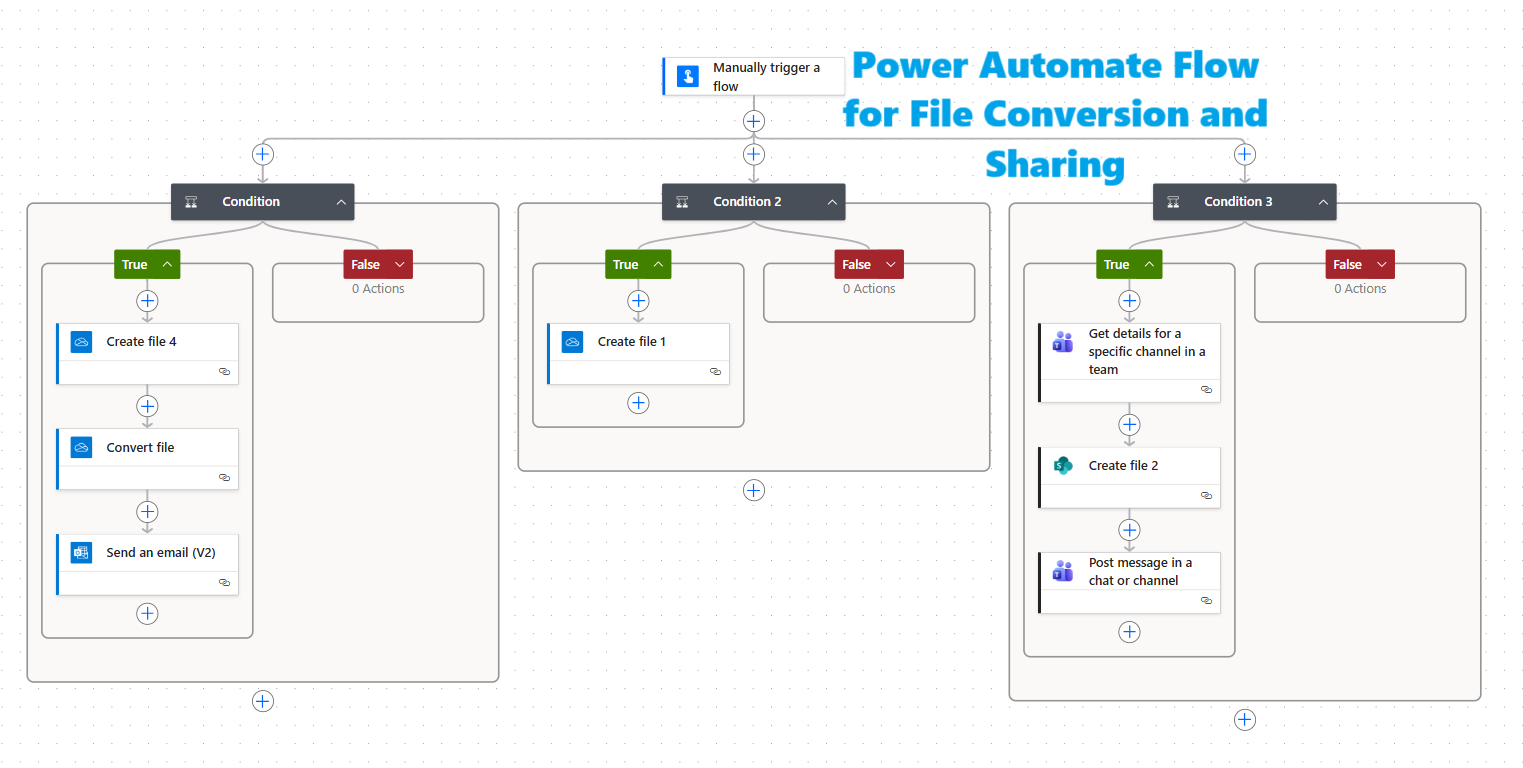Click the Teams icon on Post message card
Image resolution: width=1523 pixels, height=768 pixels.
1063,571
